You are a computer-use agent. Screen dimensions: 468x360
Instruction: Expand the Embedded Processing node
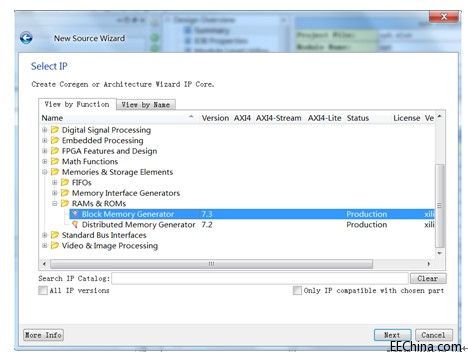click(x=45, y=140)
